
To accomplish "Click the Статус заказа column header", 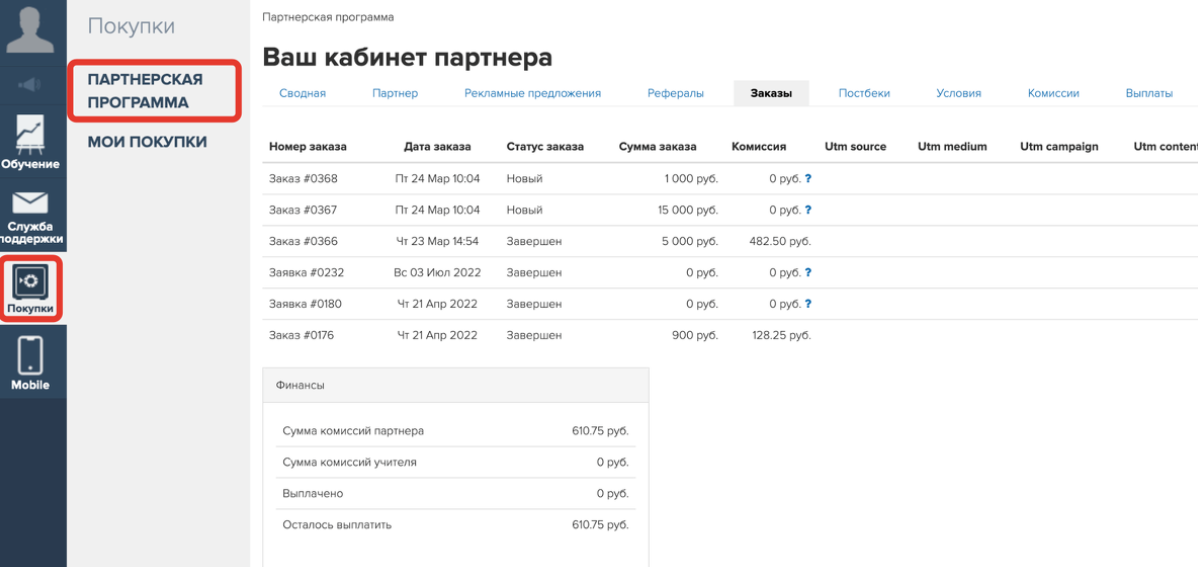I will point(545,147).
